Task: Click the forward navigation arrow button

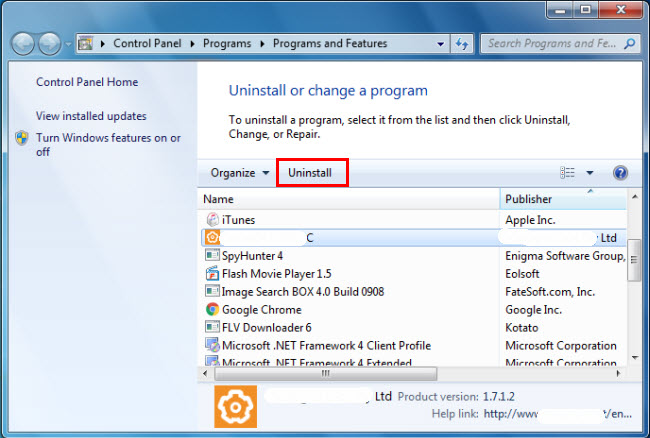Action: point(50,44)
